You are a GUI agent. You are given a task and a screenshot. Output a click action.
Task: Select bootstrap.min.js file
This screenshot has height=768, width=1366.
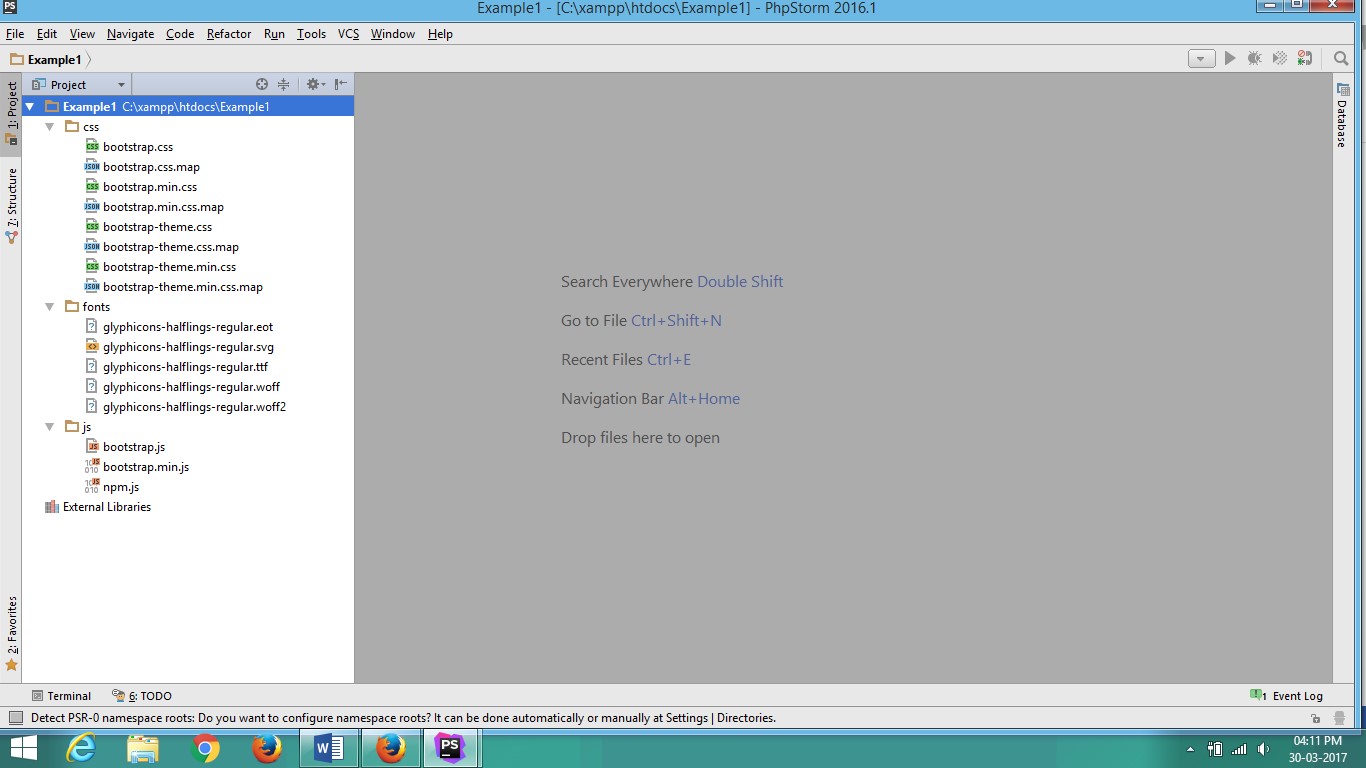[x=146, y=467]
